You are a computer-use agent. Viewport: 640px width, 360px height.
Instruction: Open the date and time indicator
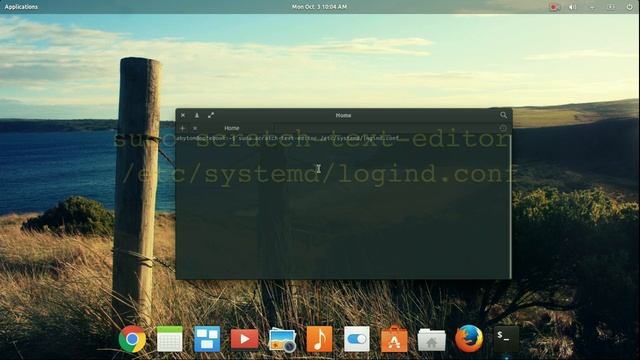pos(319,7)
